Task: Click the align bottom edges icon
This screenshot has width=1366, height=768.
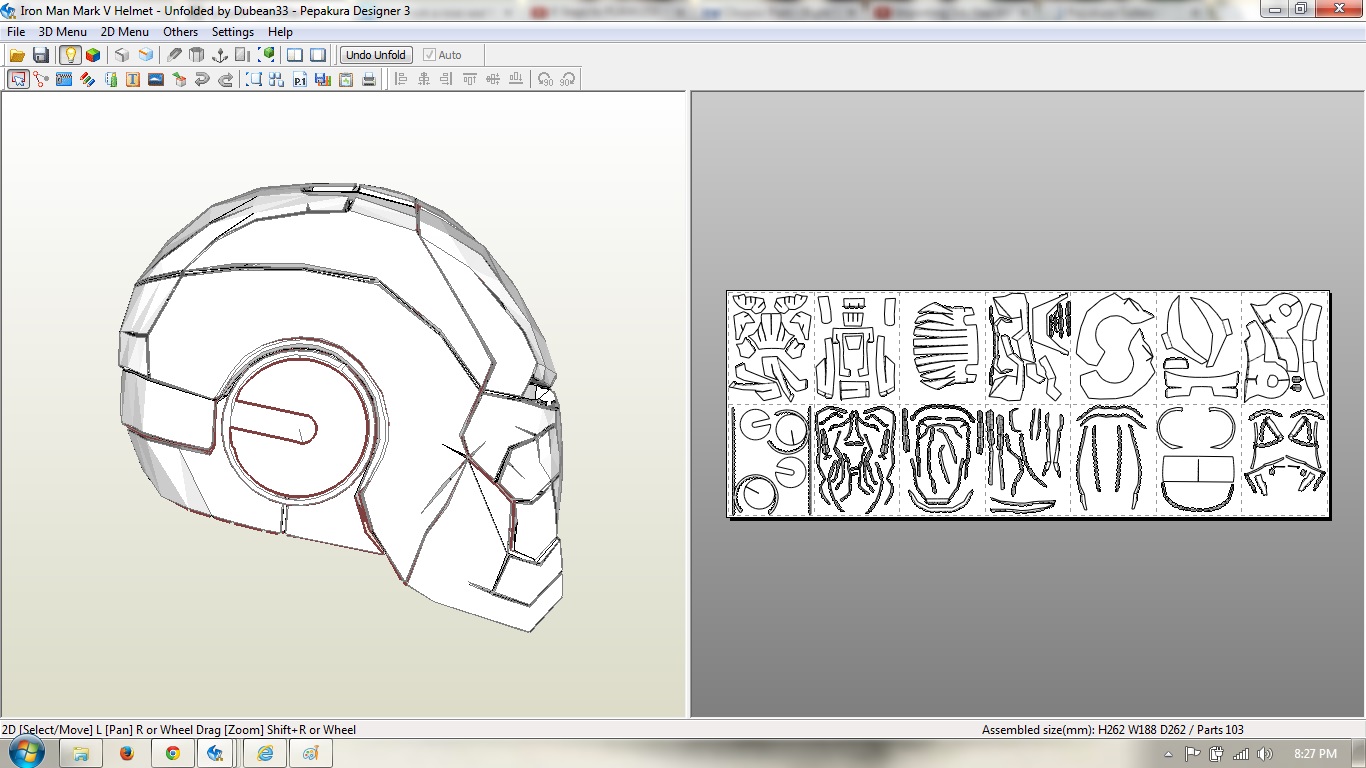Action: pyautogui.click(x=516, y=79)
